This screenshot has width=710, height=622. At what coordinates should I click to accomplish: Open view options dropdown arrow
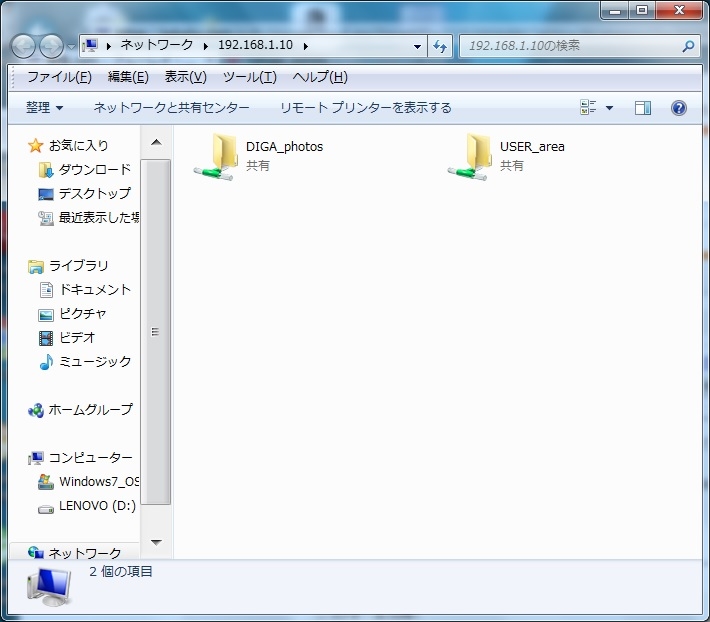coord(609,108)
